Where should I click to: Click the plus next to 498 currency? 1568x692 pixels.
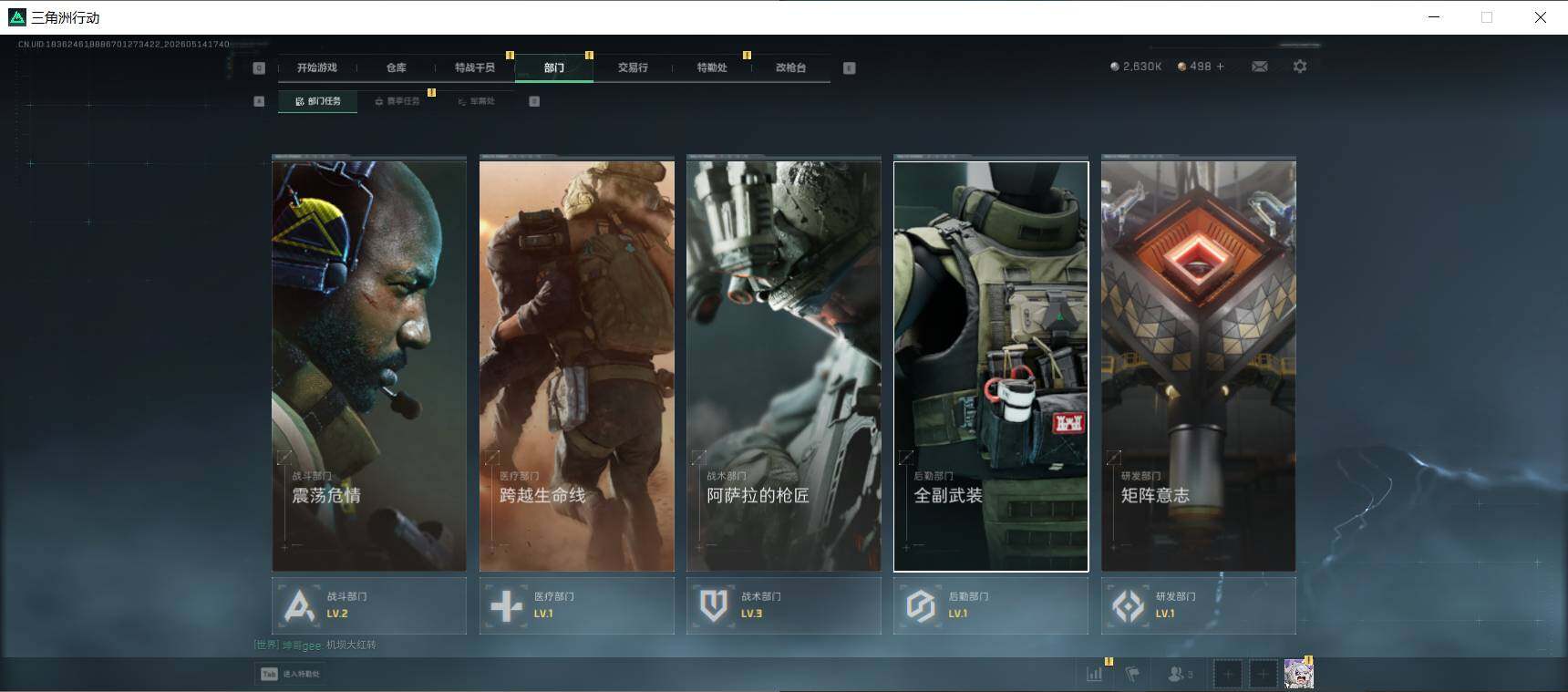click(1221, 67)
